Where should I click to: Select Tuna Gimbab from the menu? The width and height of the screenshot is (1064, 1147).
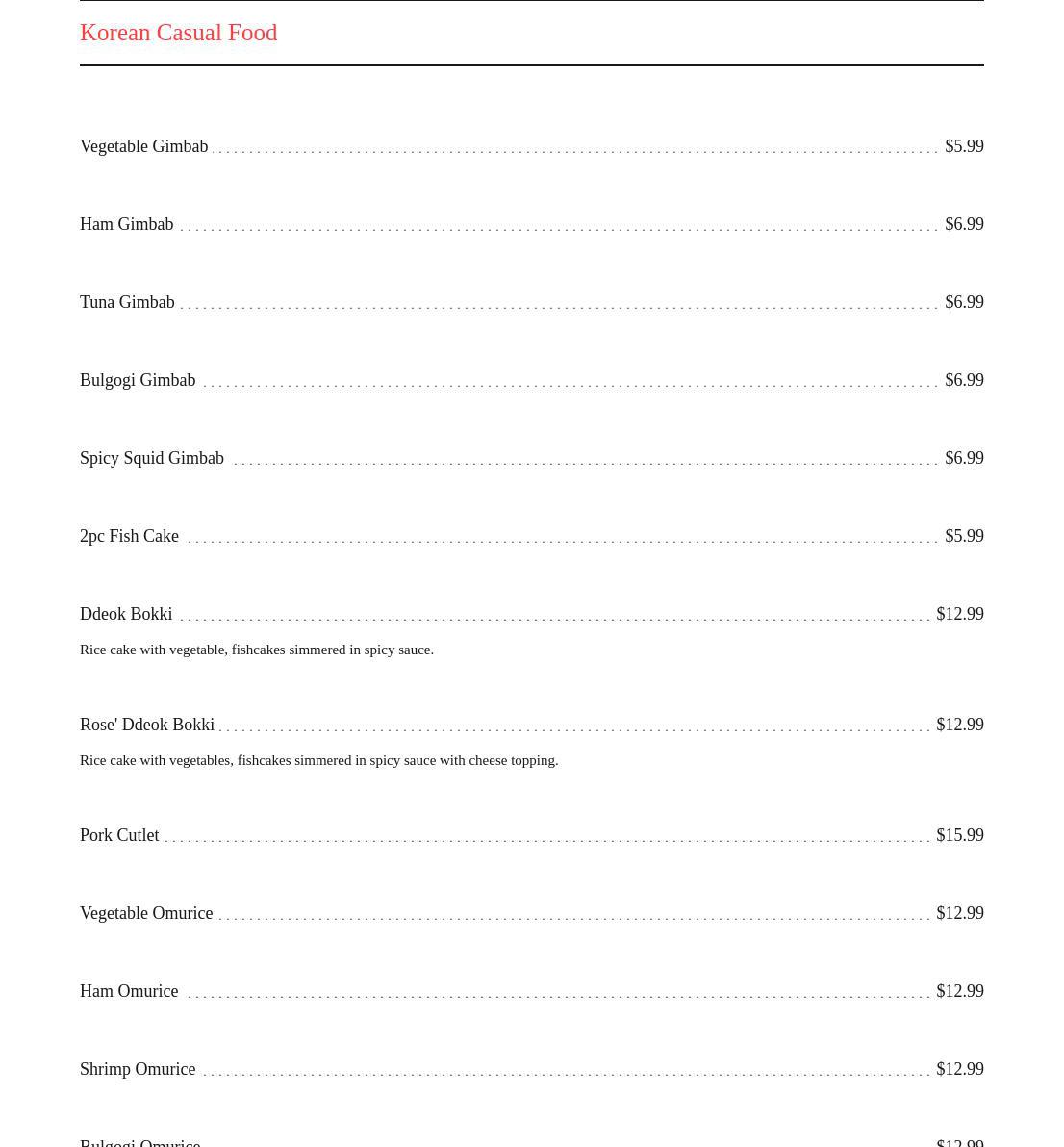[127, 302]
